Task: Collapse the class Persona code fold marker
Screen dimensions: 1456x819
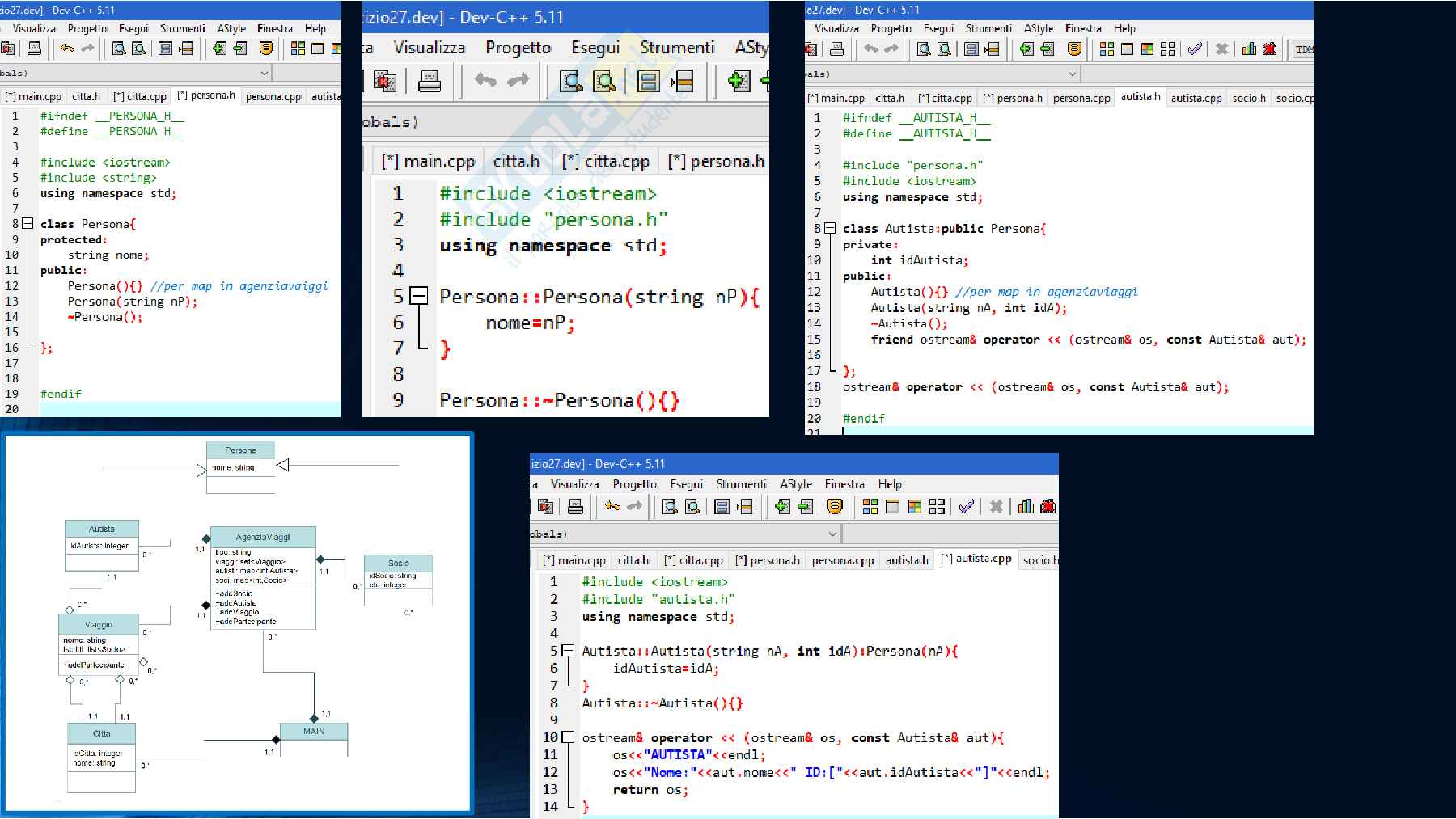Action: pyautogui.click(x=28, y=224)
